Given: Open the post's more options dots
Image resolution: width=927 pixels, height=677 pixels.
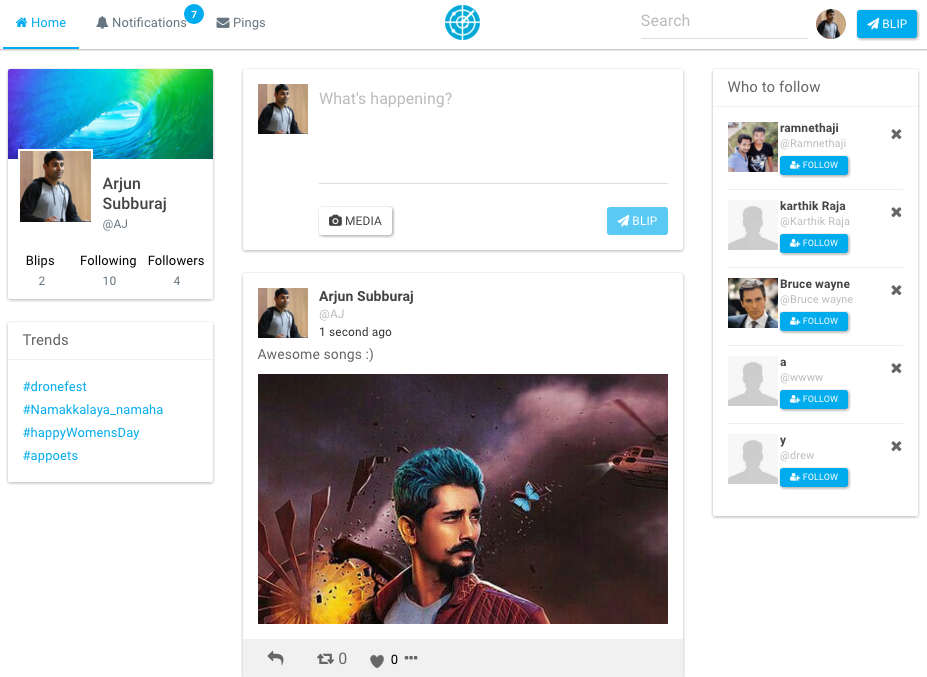Looking at the screenshot, I should point(411,657).
